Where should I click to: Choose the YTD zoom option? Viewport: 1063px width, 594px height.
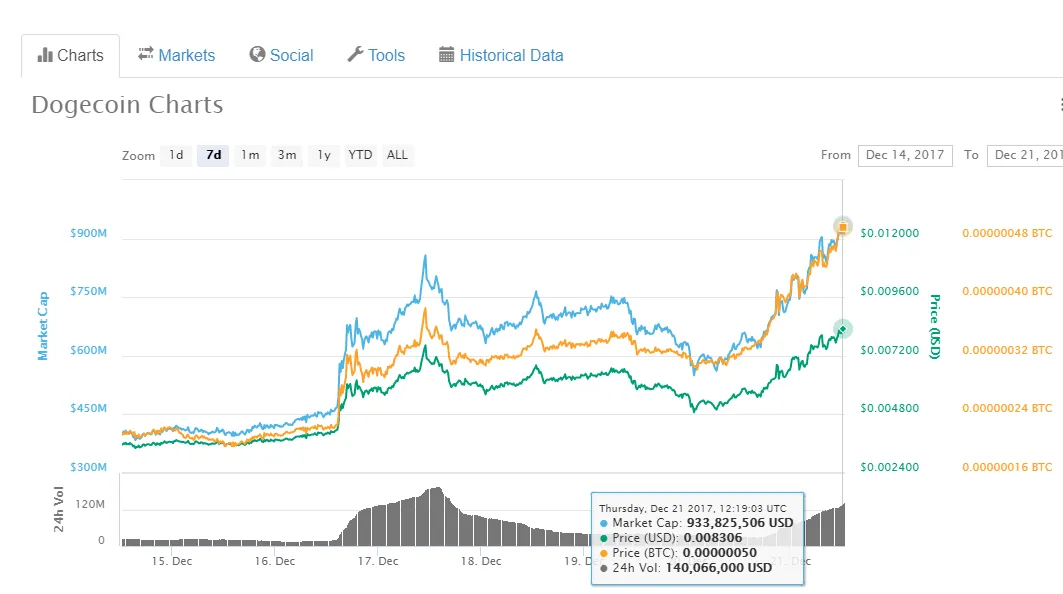tap(360, 155)
